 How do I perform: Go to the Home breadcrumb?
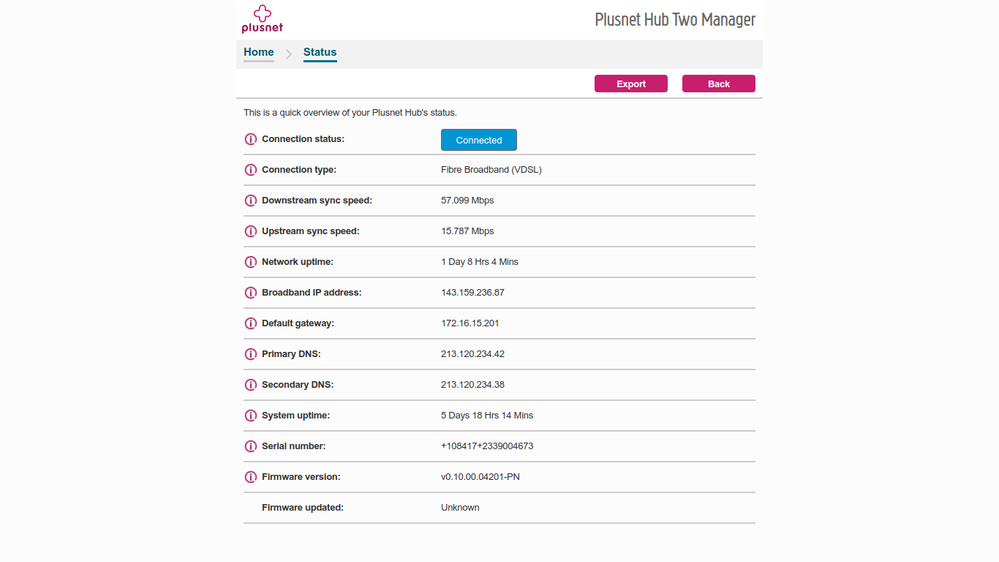coord(258,52)
